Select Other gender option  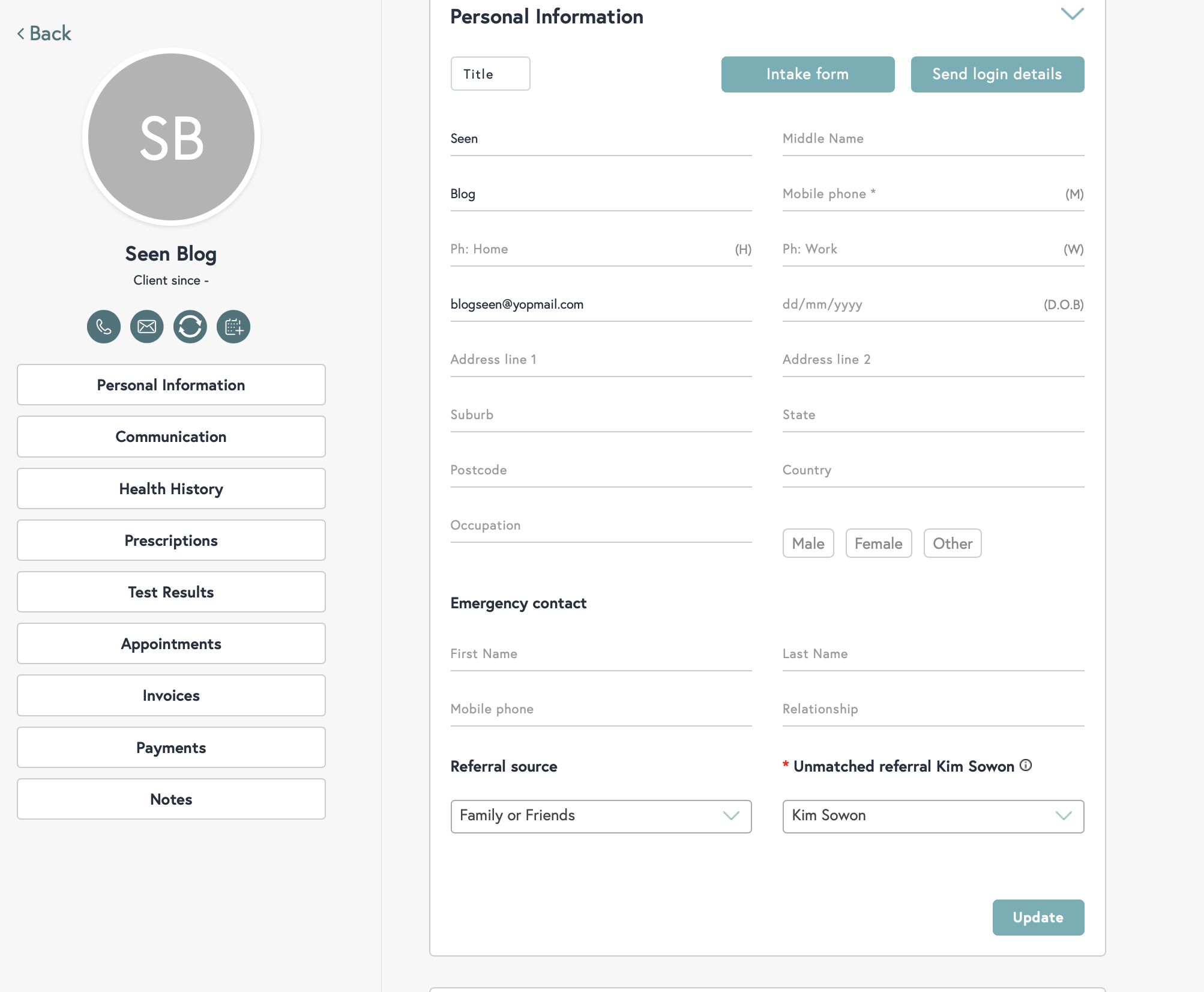(x=952, y=543)
